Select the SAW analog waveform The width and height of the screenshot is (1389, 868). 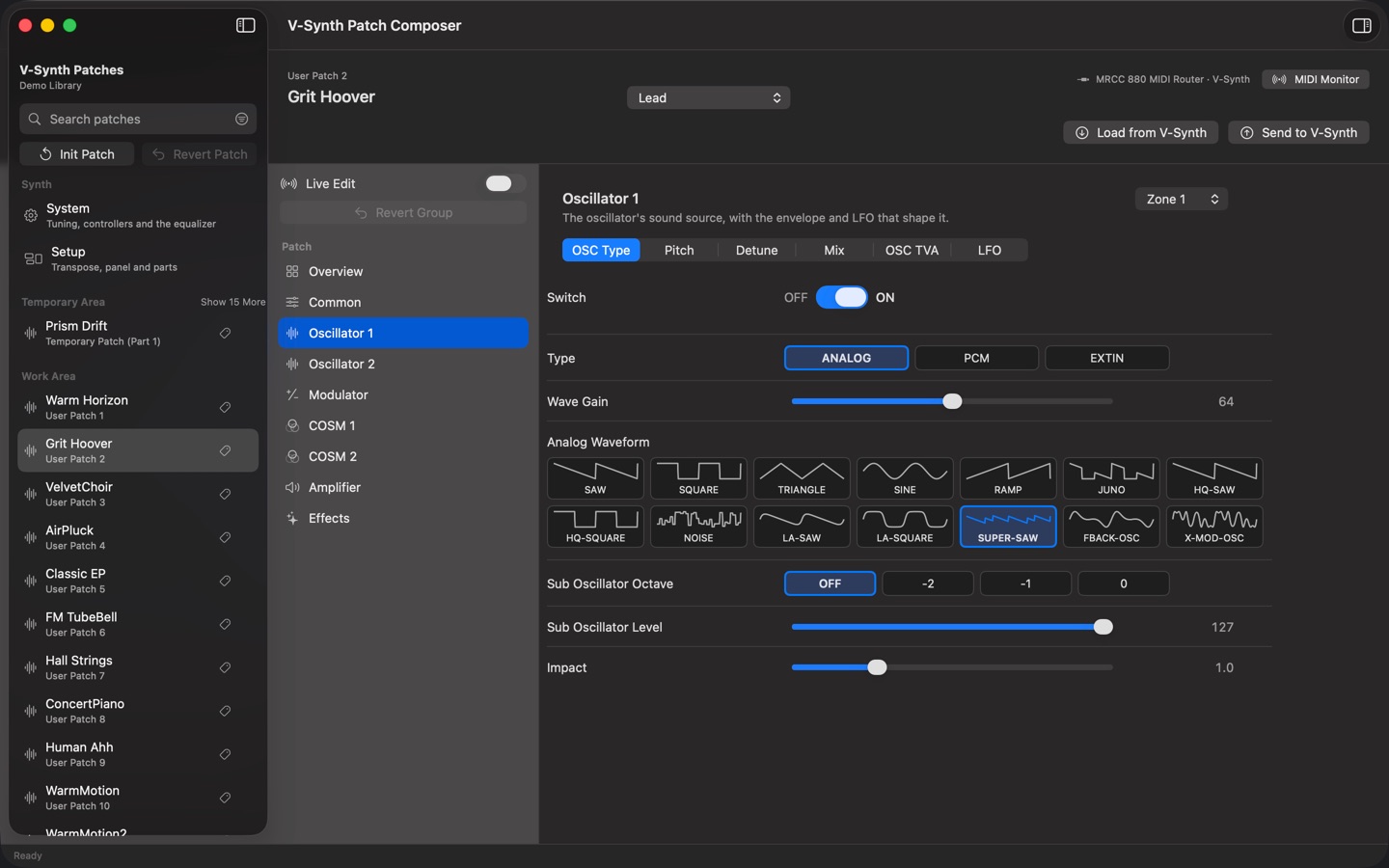(x=595, y=478)
